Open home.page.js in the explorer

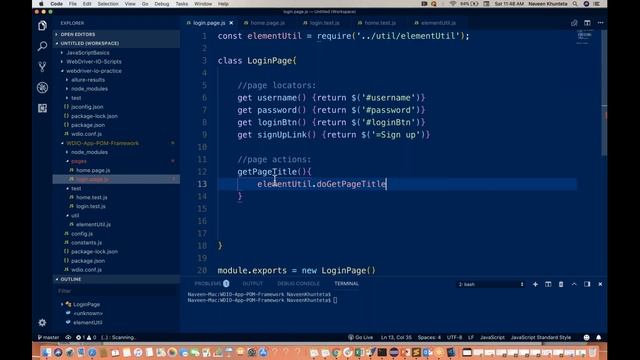click(93, 170)
